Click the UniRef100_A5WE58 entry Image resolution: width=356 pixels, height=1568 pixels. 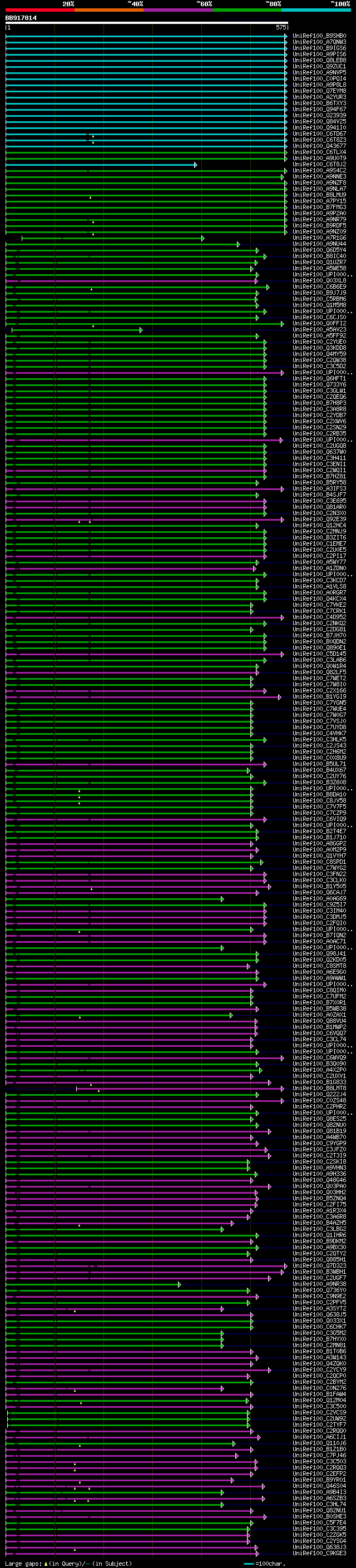click(319, 269)
